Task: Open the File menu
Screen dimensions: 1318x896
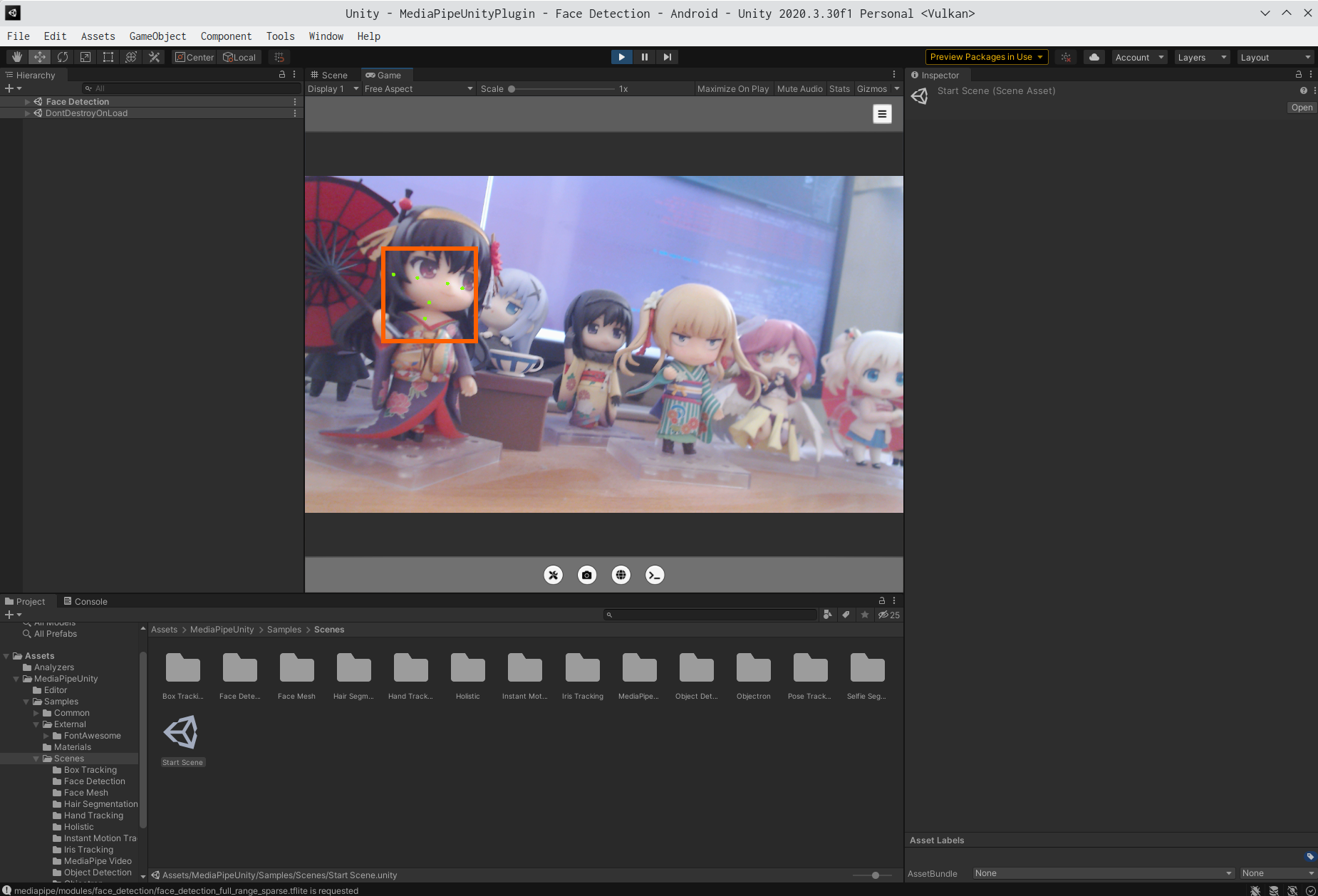Action: (x=19, y=36)
